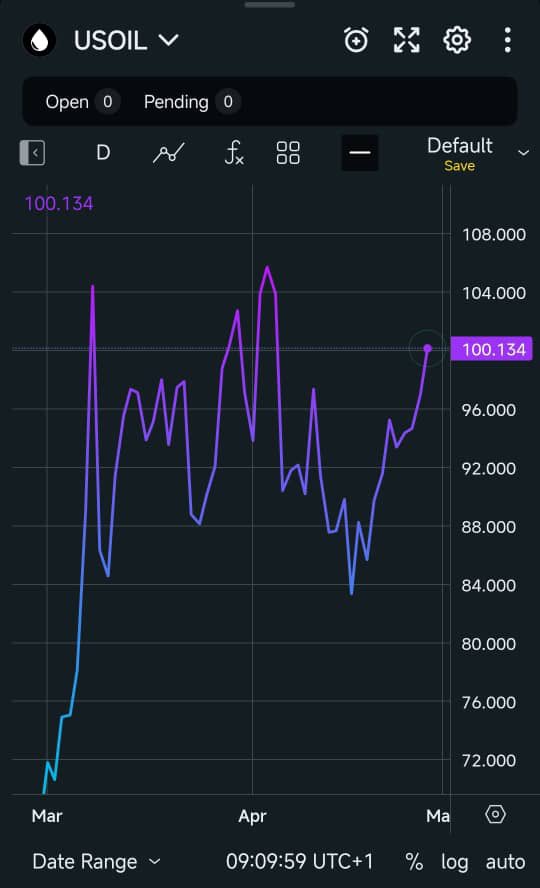Tap the top drag handle bar
Screen dimensions: 540x888
click(270, 5)
